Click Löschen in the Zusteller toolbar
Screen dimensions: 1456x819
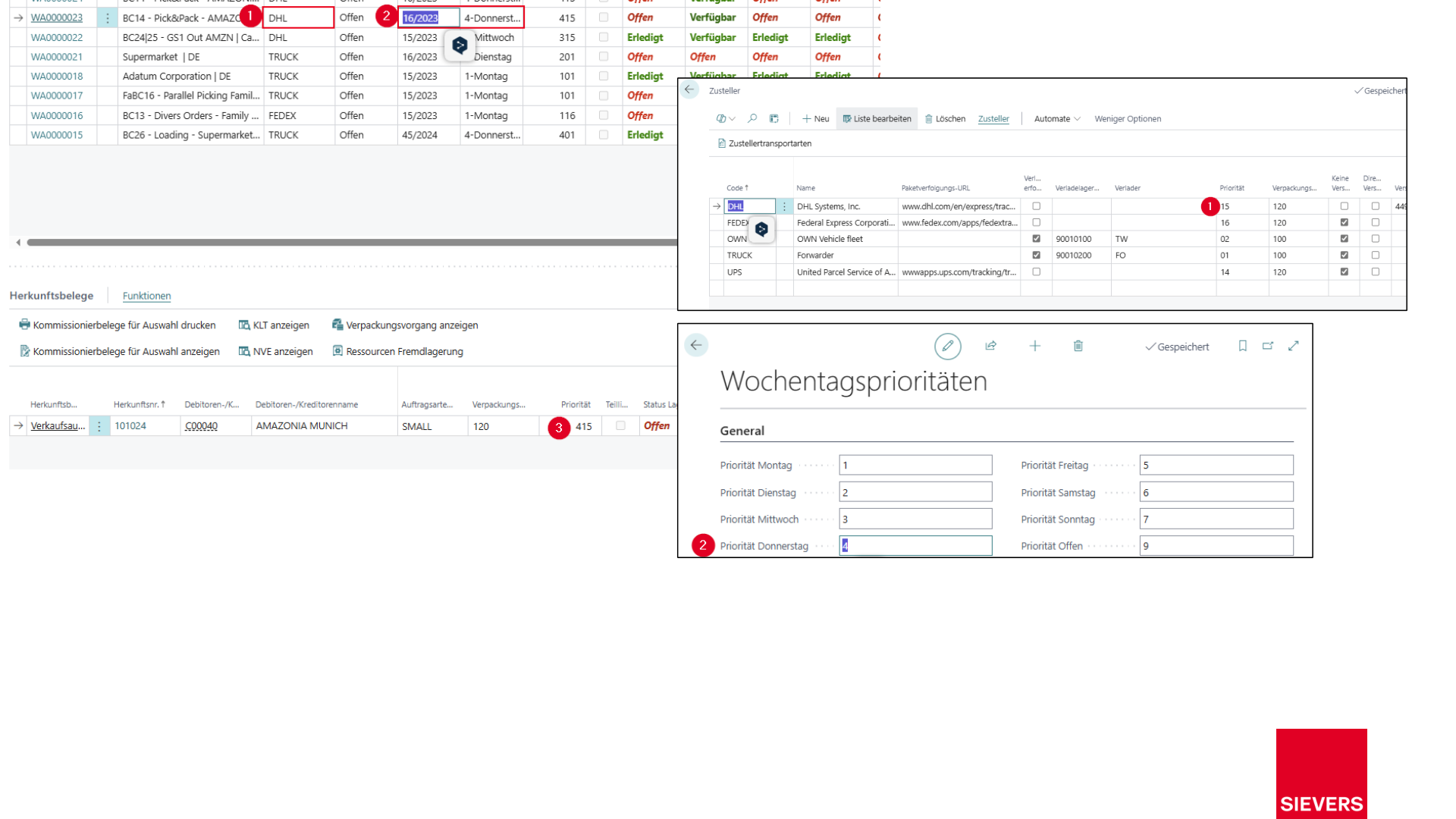point(945,118)
